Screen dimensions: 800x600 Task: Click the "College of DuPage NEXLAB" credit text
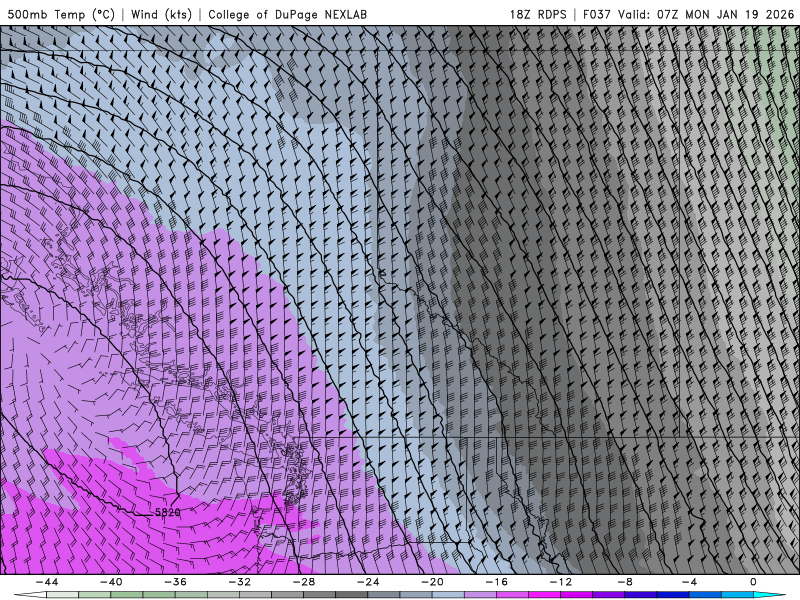287,14
